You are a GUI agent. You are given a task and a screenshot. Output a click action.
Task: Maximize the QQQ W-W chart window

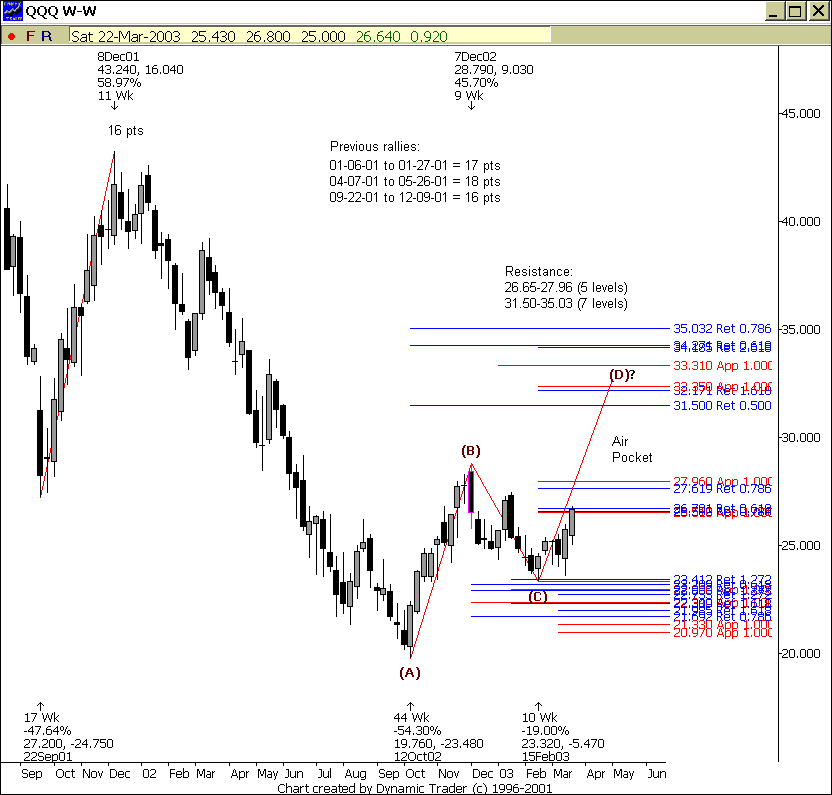coord(795,11)
